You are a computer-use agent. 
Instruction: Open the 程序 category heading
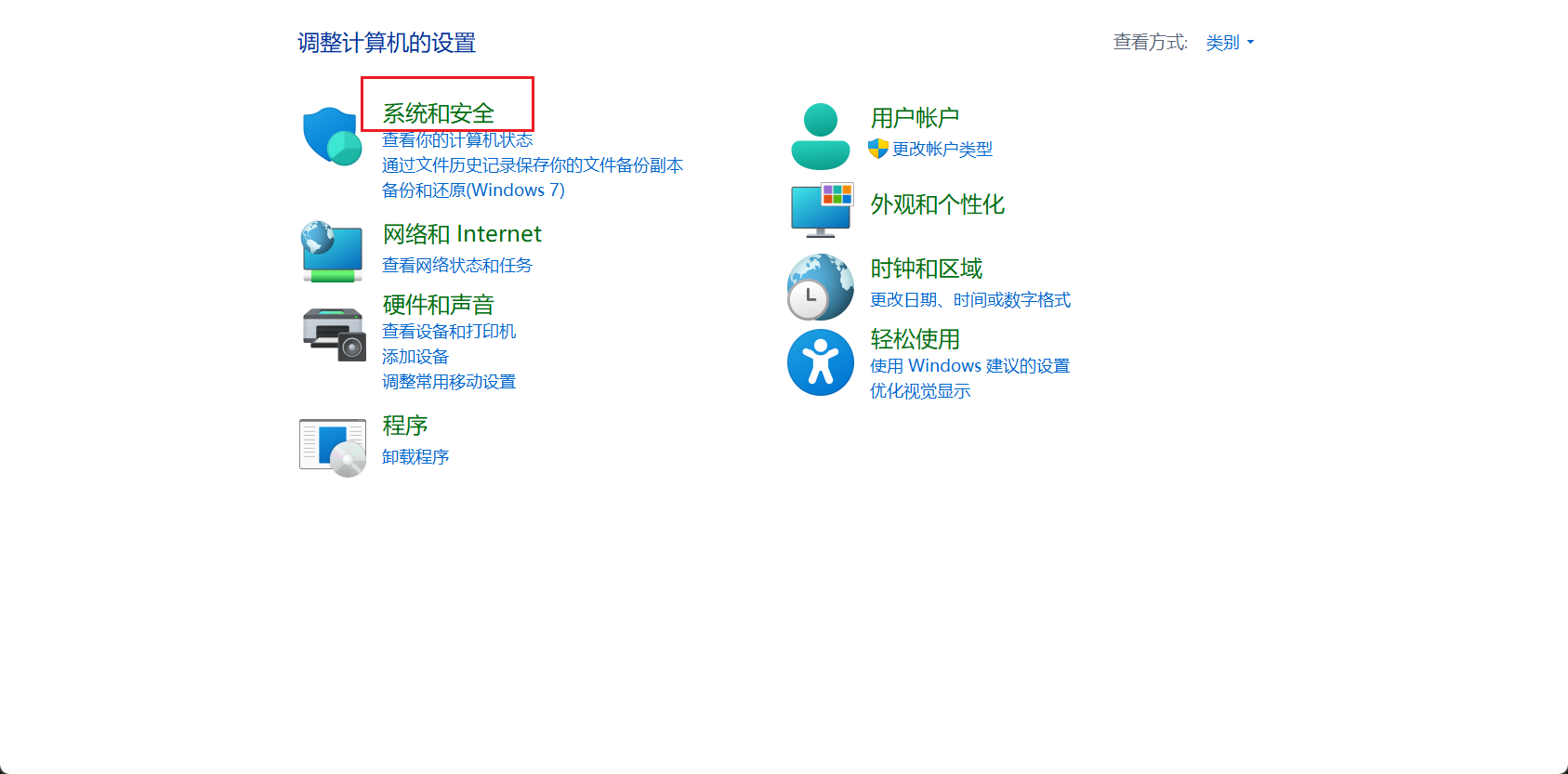(405, 426)
